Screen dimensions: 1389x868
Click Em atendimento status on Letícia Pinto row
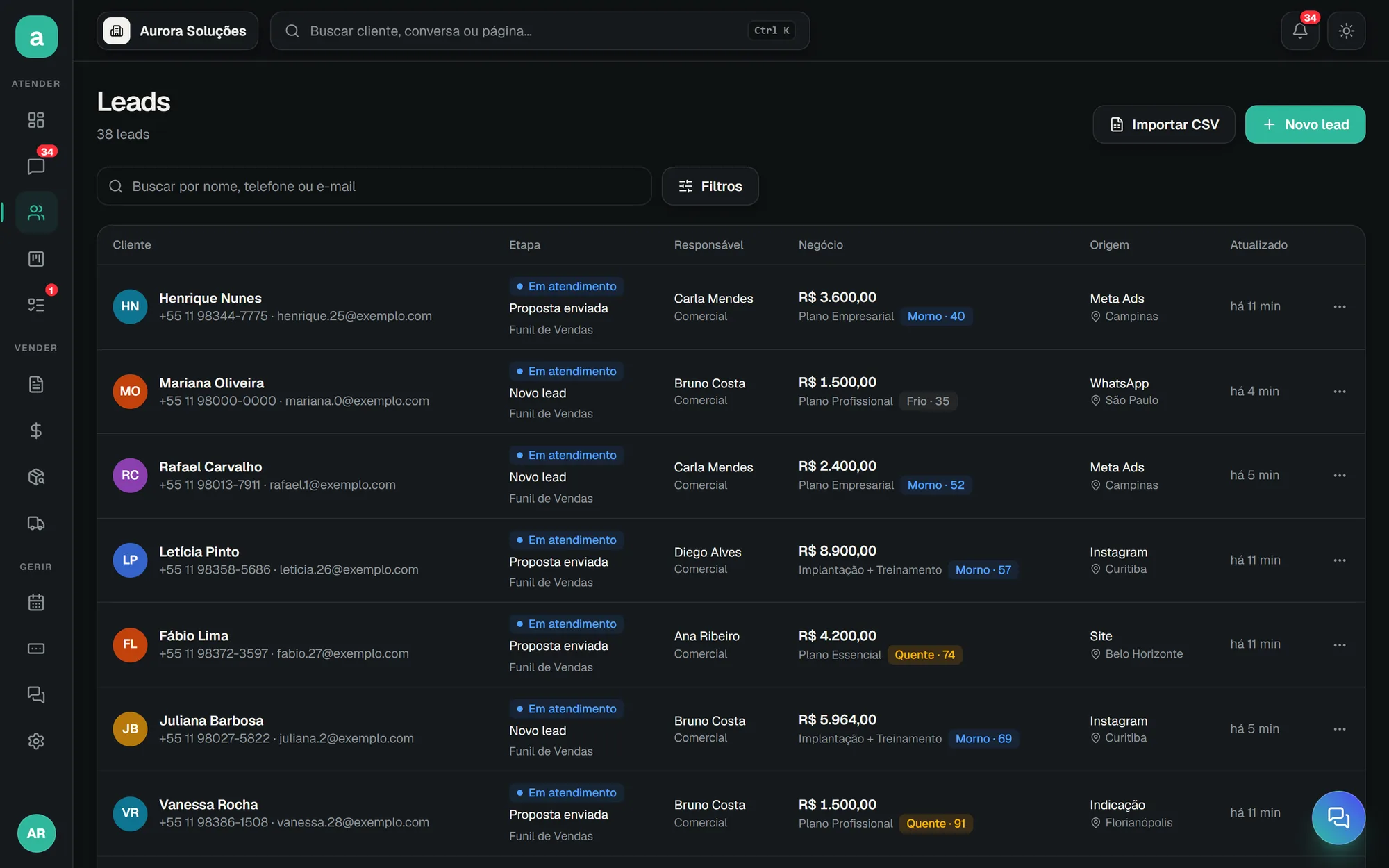[x=566, y=540]
